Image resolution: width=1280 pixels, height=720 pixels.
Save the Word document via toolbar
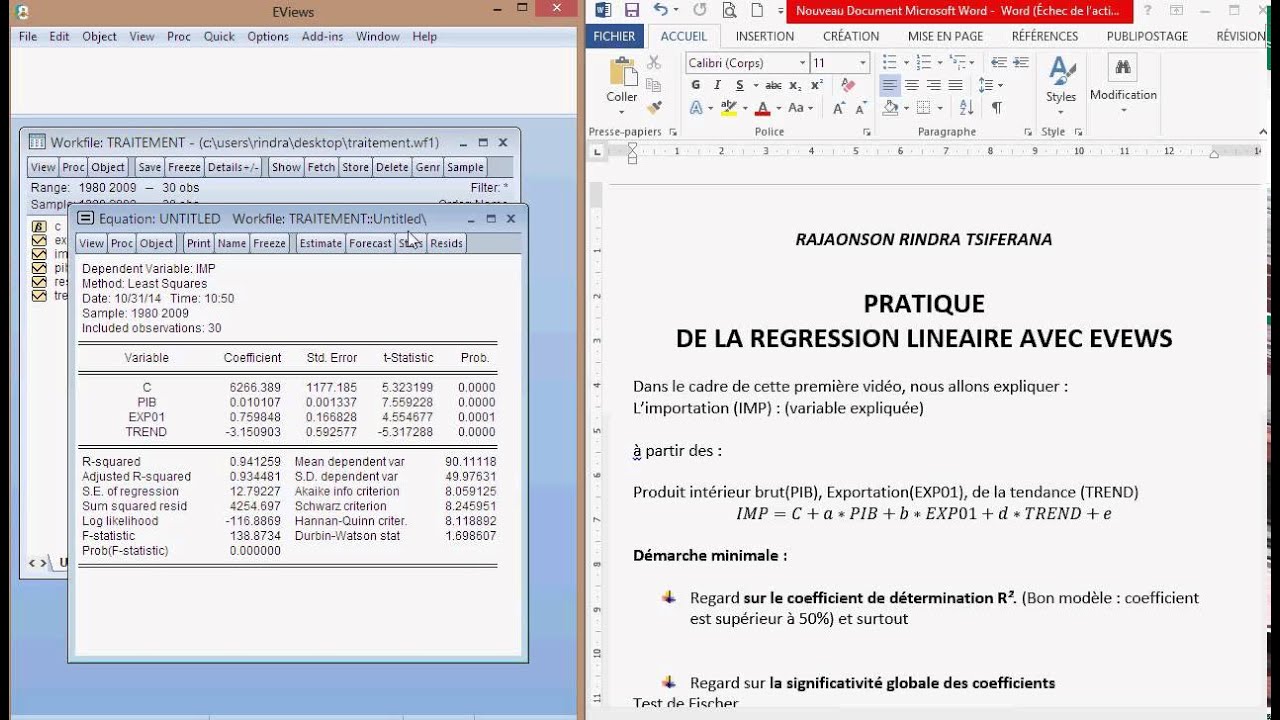coord(631,10)
